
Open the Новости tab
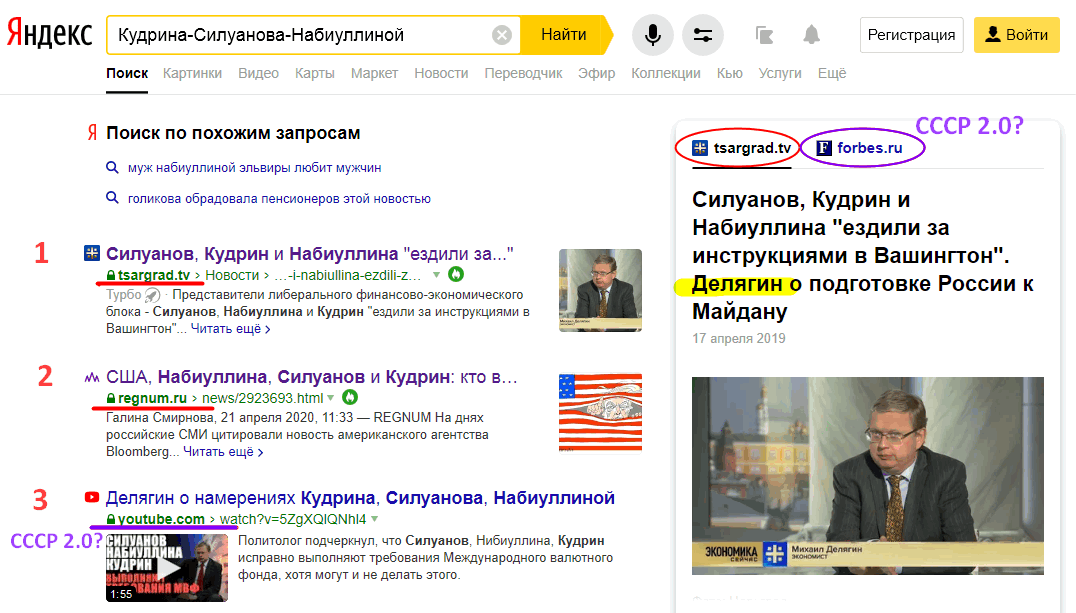click(441, 73)
